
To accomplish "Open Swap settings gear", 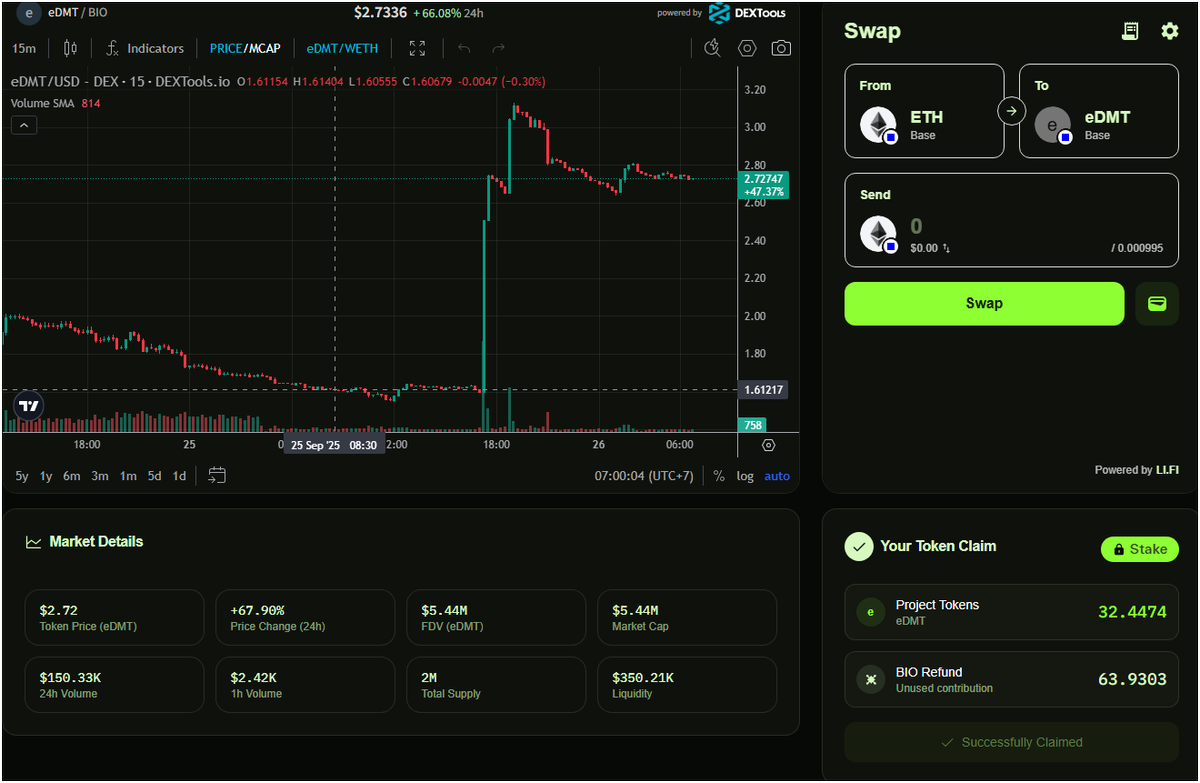I will tap(1169, 31).
